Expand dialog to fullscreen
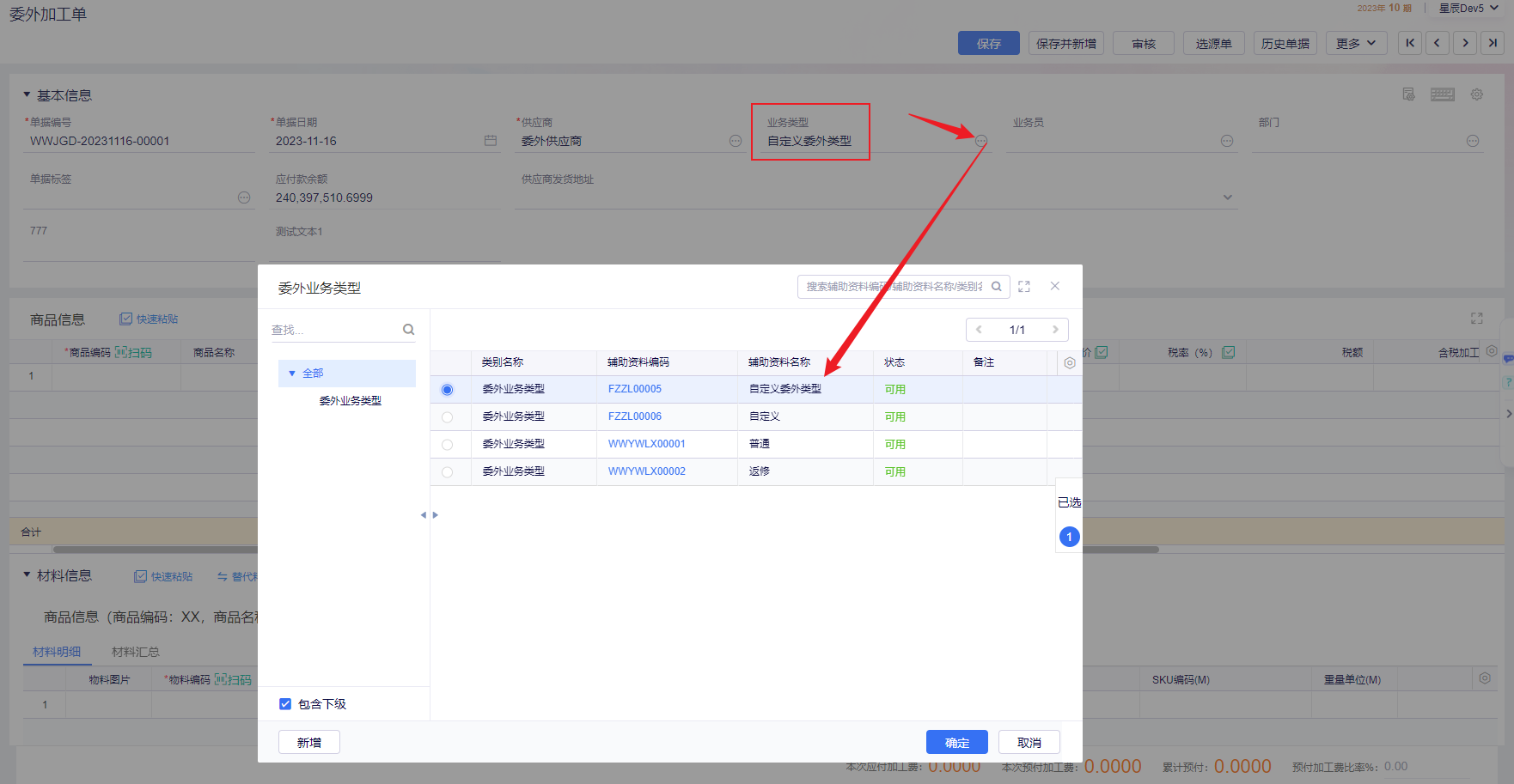 click(1024, 287)
